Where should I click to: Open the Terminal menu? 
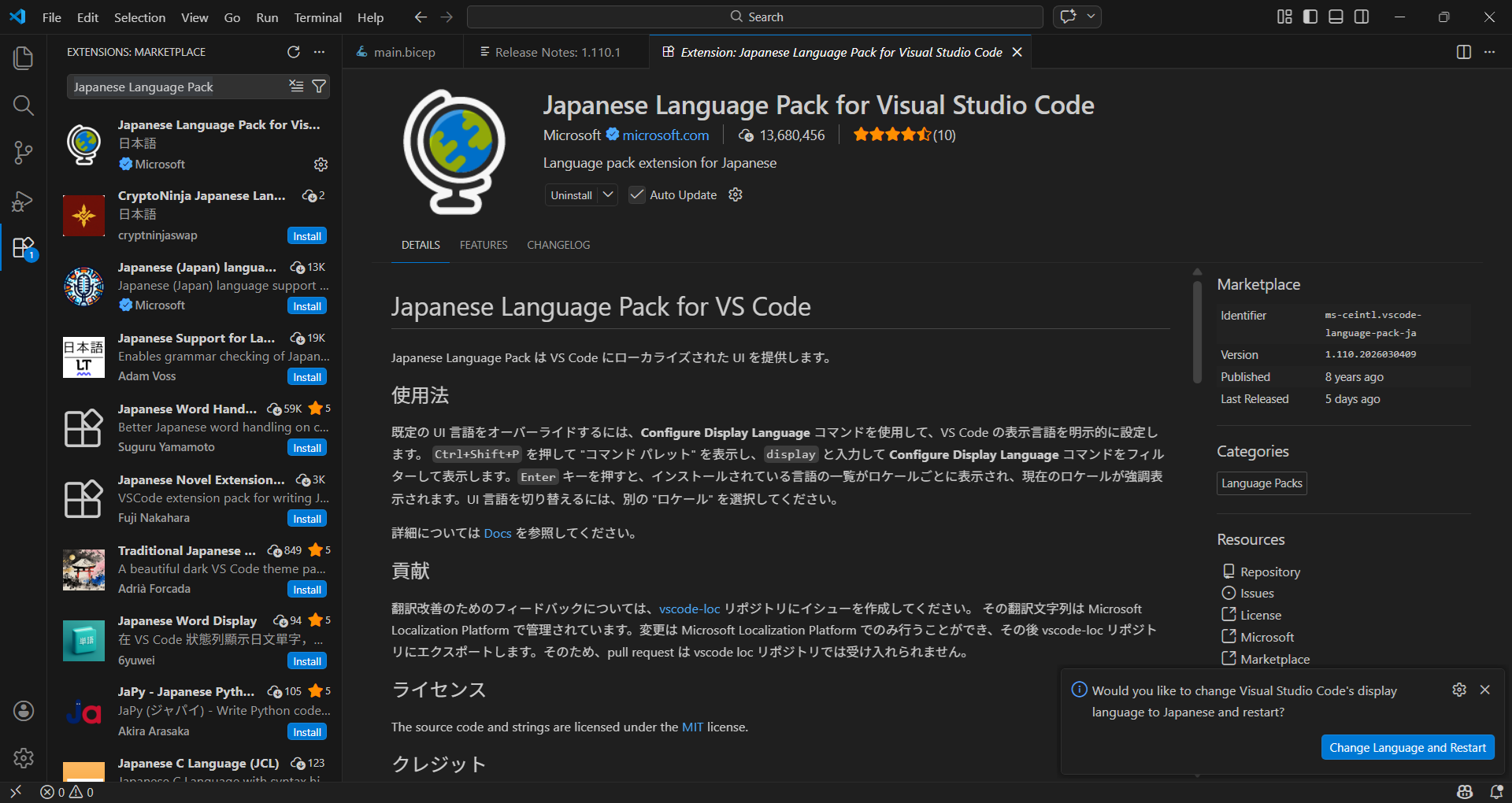[318, 17]
